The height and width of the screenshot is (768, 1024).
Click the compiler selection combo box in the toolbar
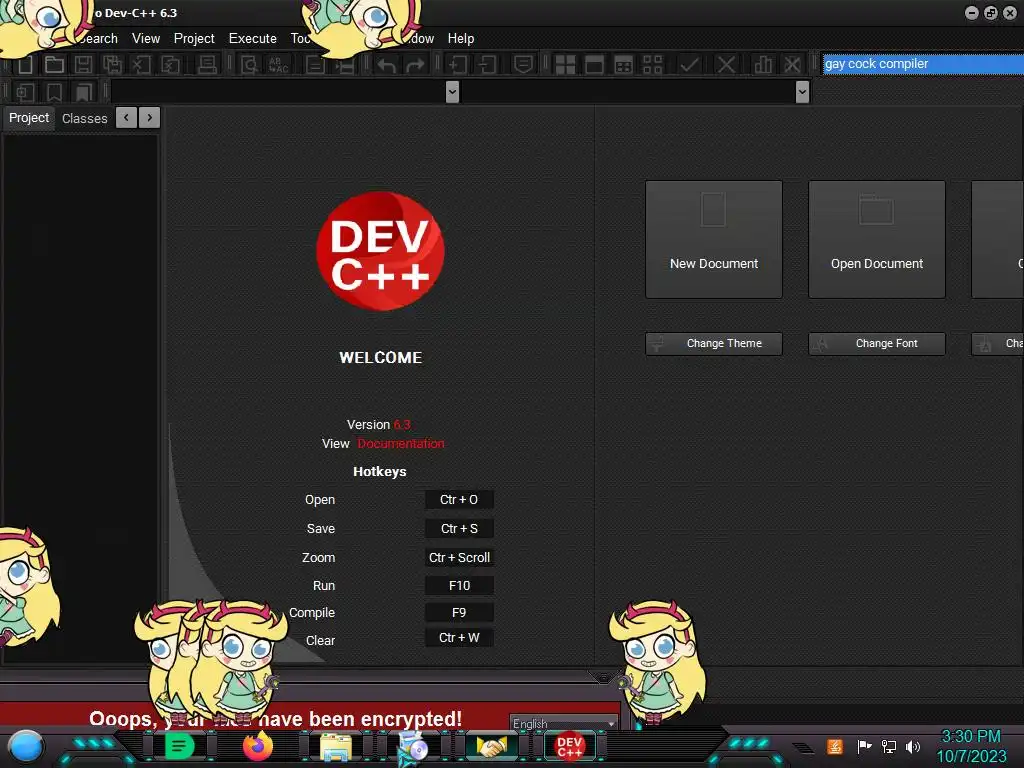pyautogui.click(x=923, y=64)
